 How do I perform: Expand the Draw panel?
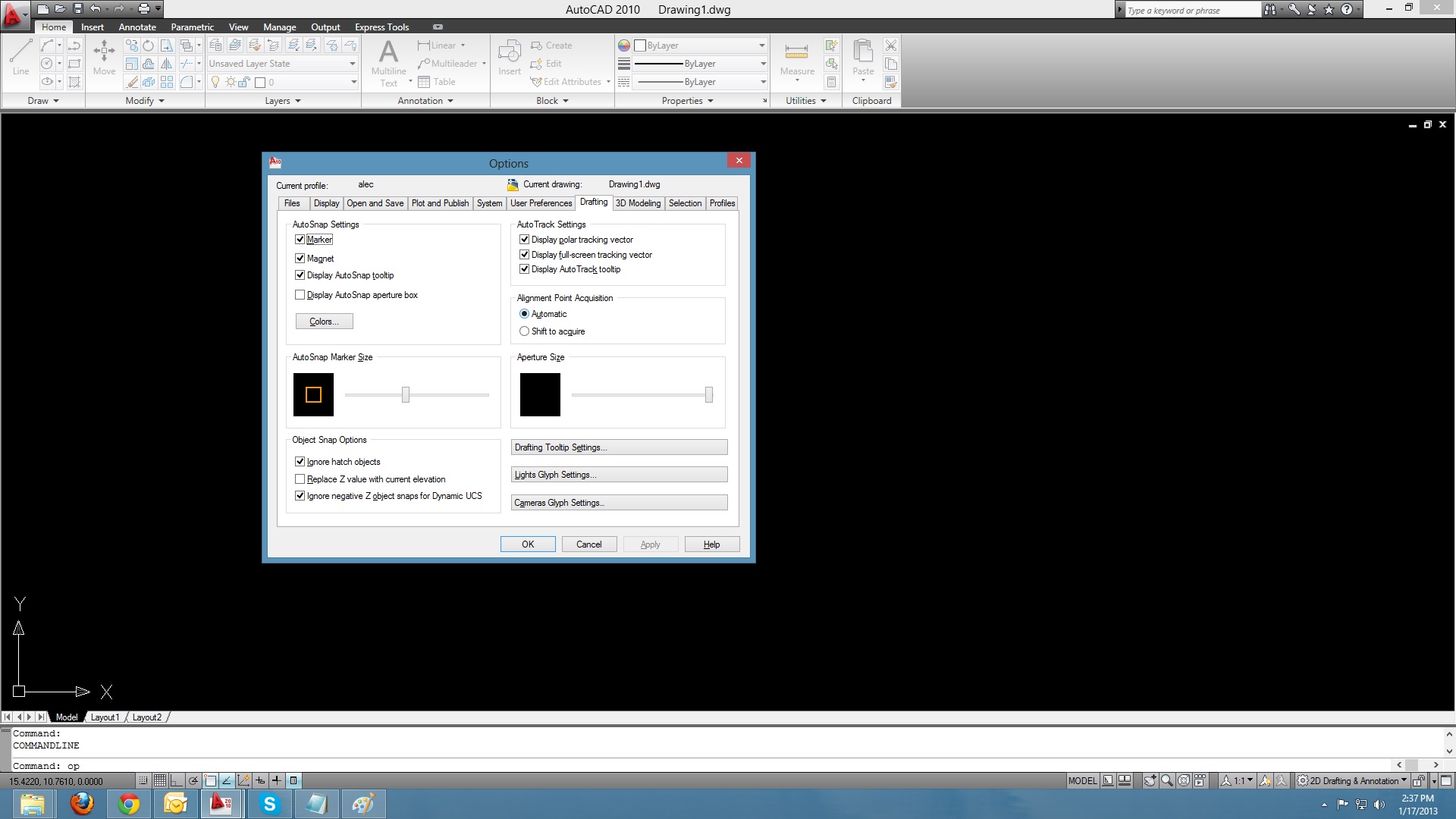point(44,101)
